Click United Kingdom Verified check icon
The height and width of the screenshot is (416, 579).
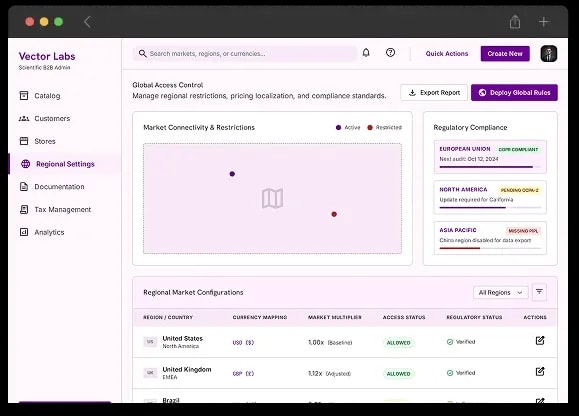[x=450, y=373]
